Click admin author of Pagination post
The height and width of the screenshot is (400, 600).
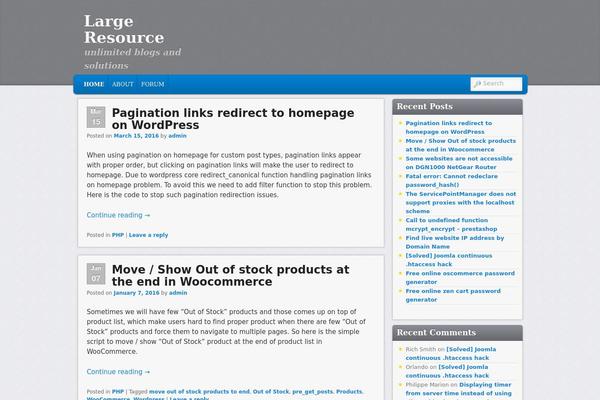point(178,136)
